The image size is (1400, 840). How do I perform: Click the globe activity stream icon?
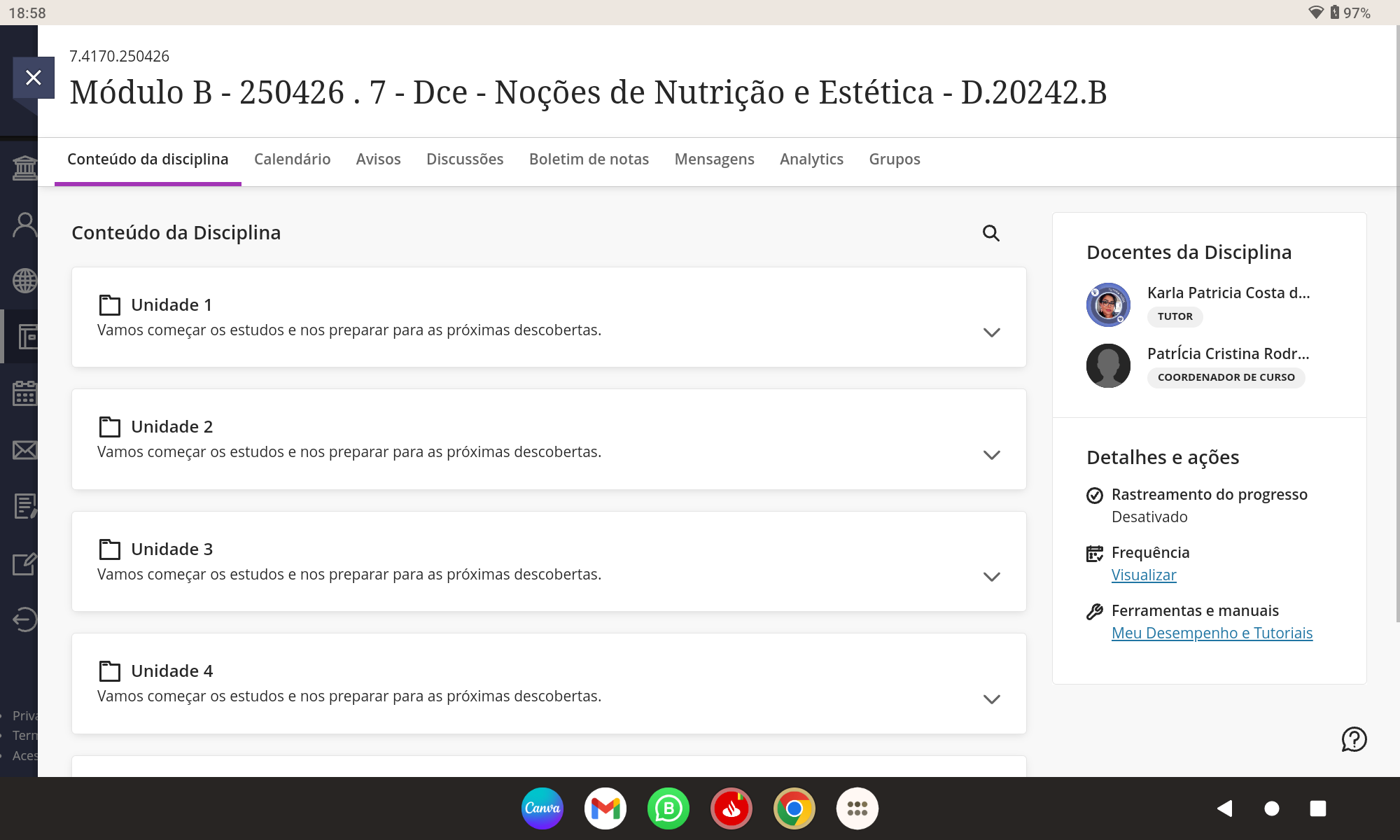24,281
